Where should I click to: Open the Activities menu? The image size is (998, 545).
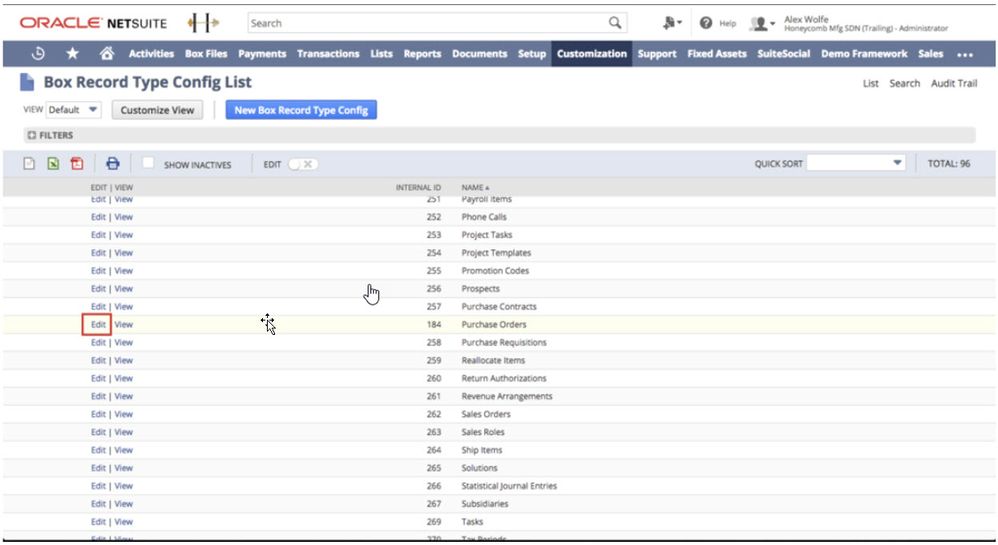[x=151, y=54]
